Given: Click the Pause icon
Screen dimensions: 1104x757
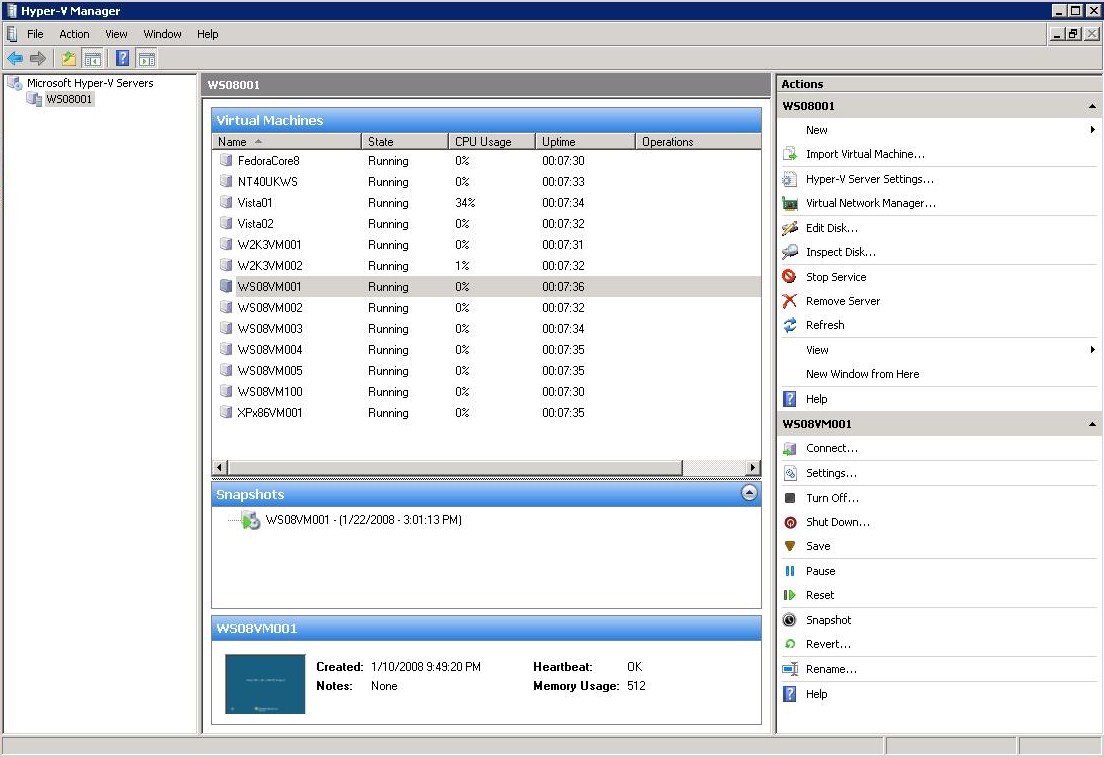Looking at the screenshot, I should 790,571.
